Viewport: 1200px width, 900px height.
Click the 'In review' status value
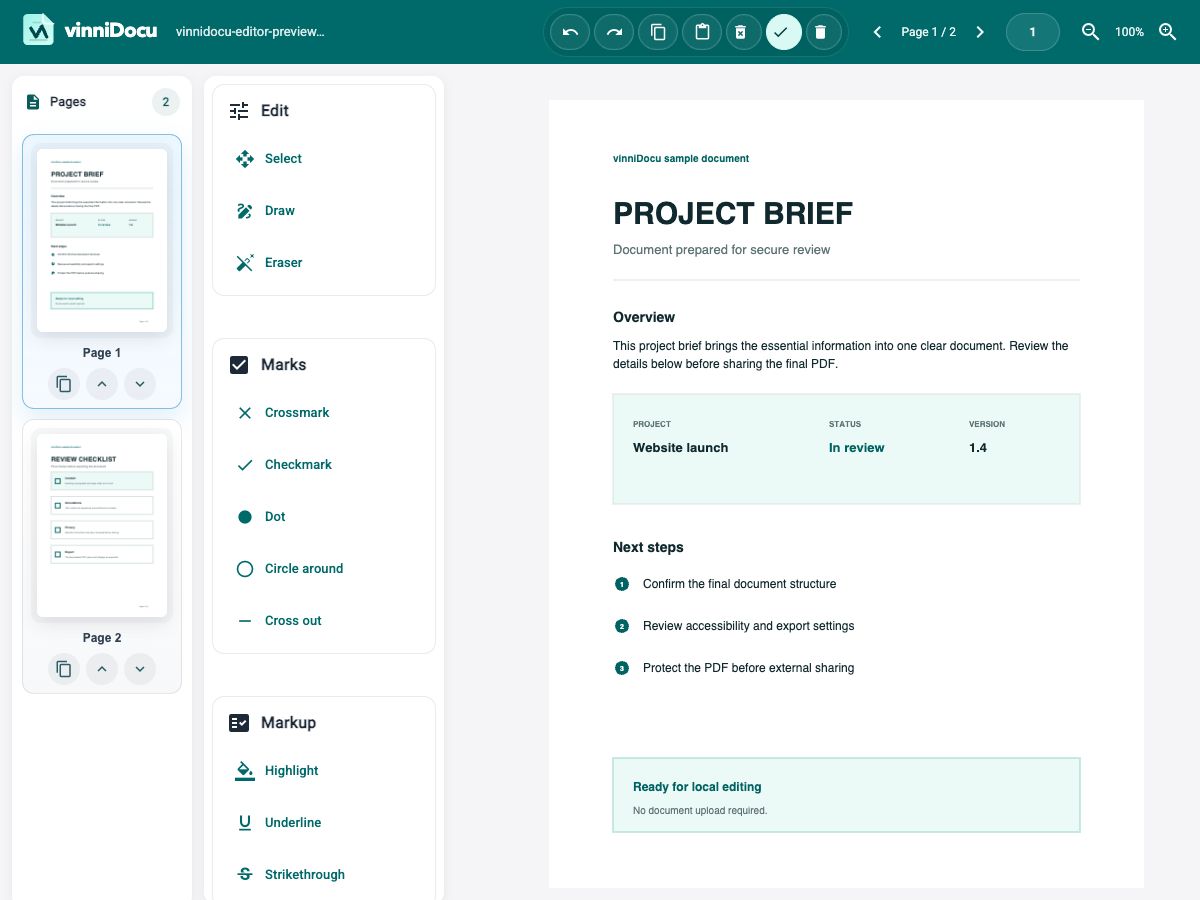click(856, 448)
